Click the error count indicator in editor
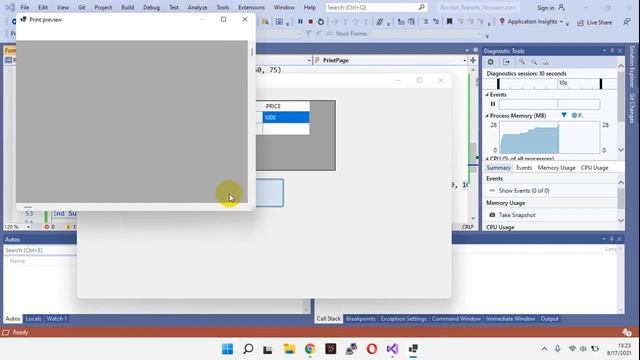Viewport: 640px width, 360px height. [49, 227]
